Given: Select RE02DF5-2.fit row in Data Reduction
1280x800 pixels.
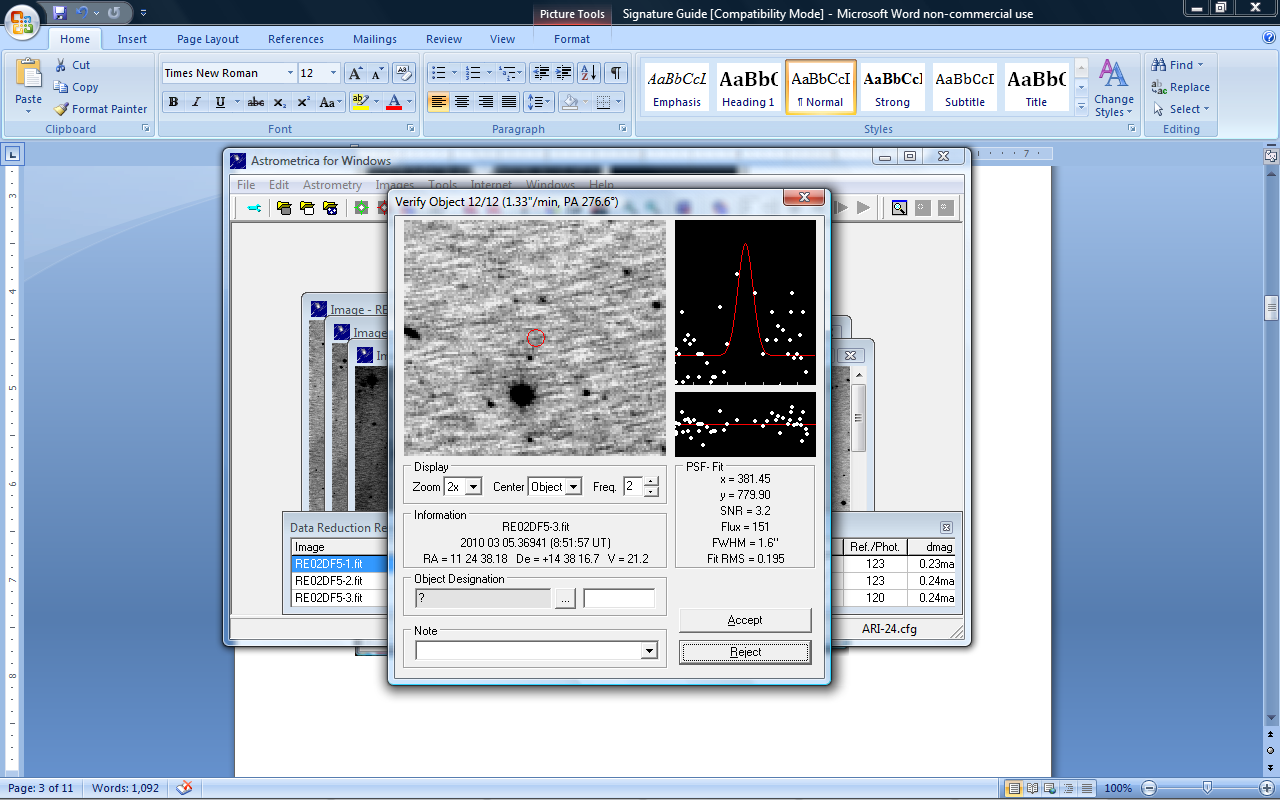Looking at the screenshot, I should (338, 581).
